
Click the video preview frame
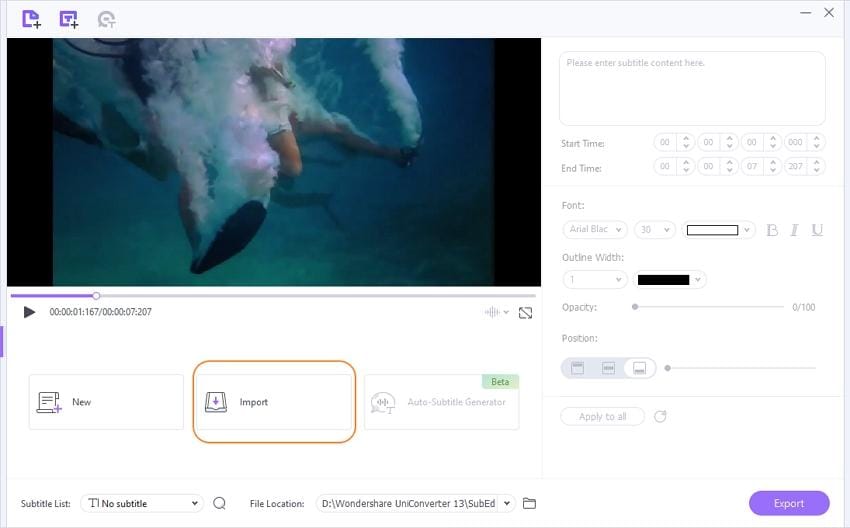coord(274,162)
